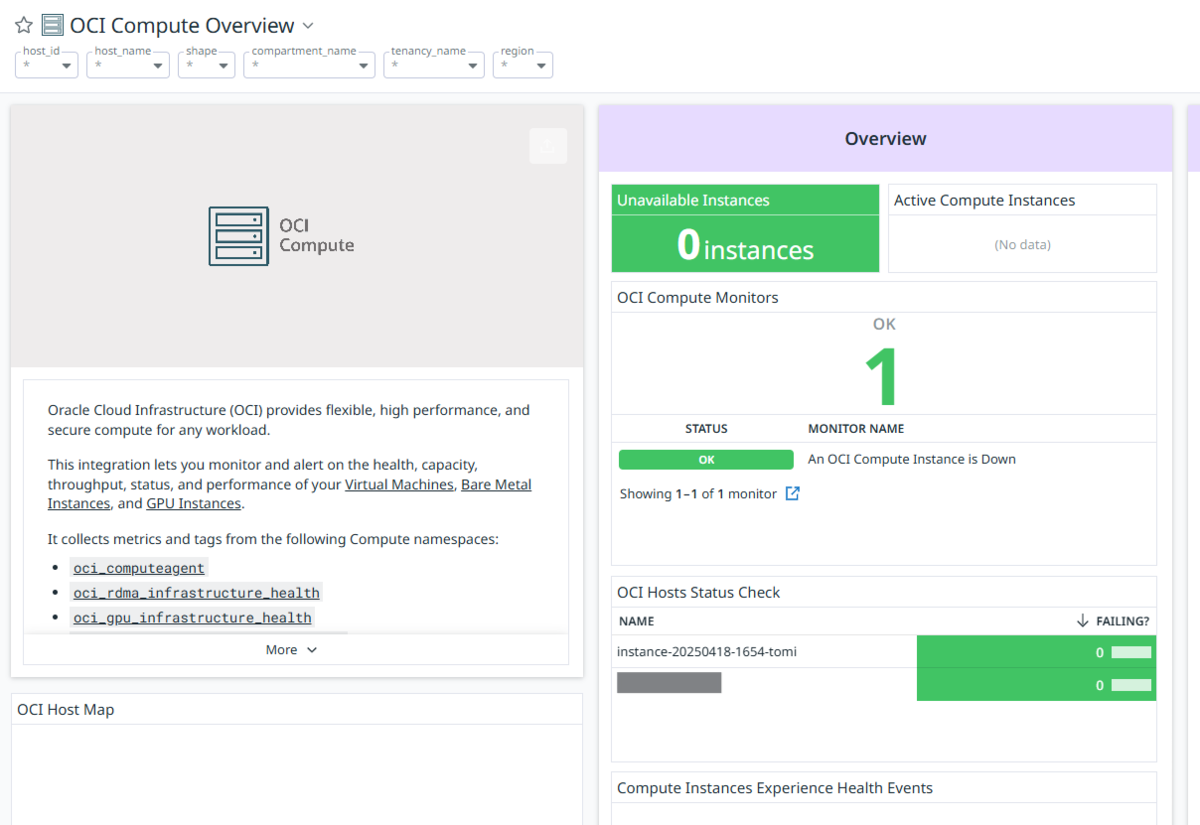The height and width of the screenshot is (825, 1200).
Task: Click the OCI Compute server logo
Action: point(239,236)
